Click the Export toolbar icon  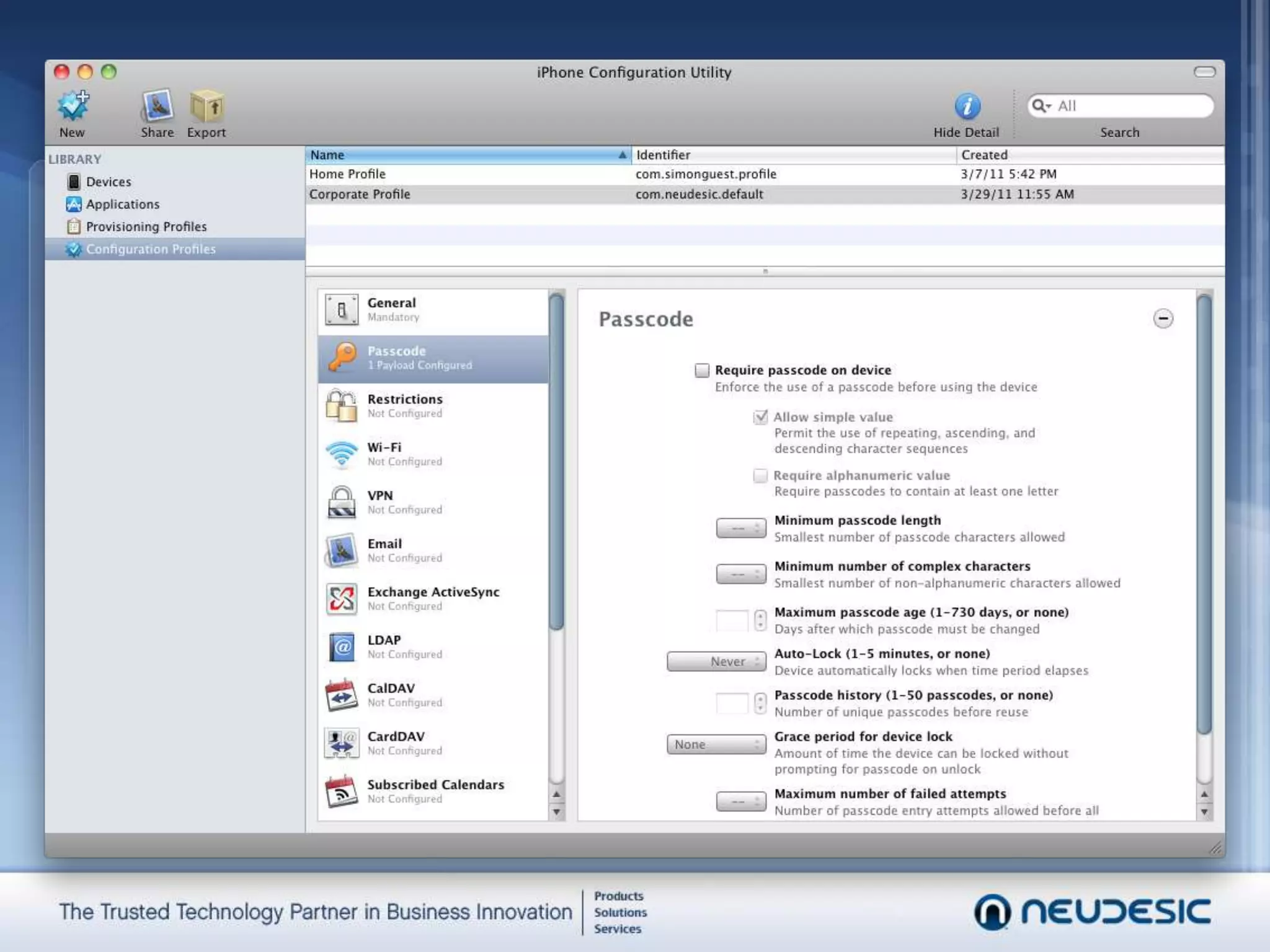tap(206, 107)
